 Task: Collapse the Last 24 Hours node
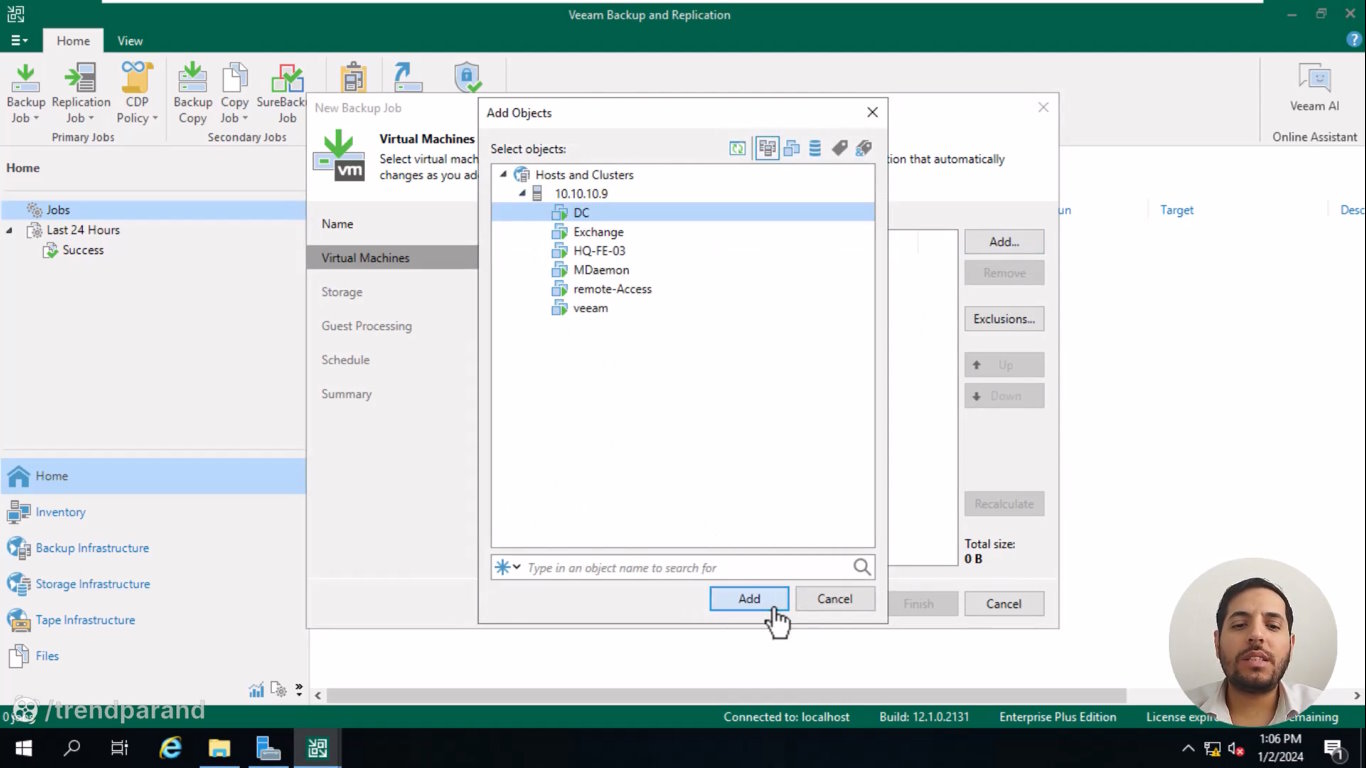10,230
